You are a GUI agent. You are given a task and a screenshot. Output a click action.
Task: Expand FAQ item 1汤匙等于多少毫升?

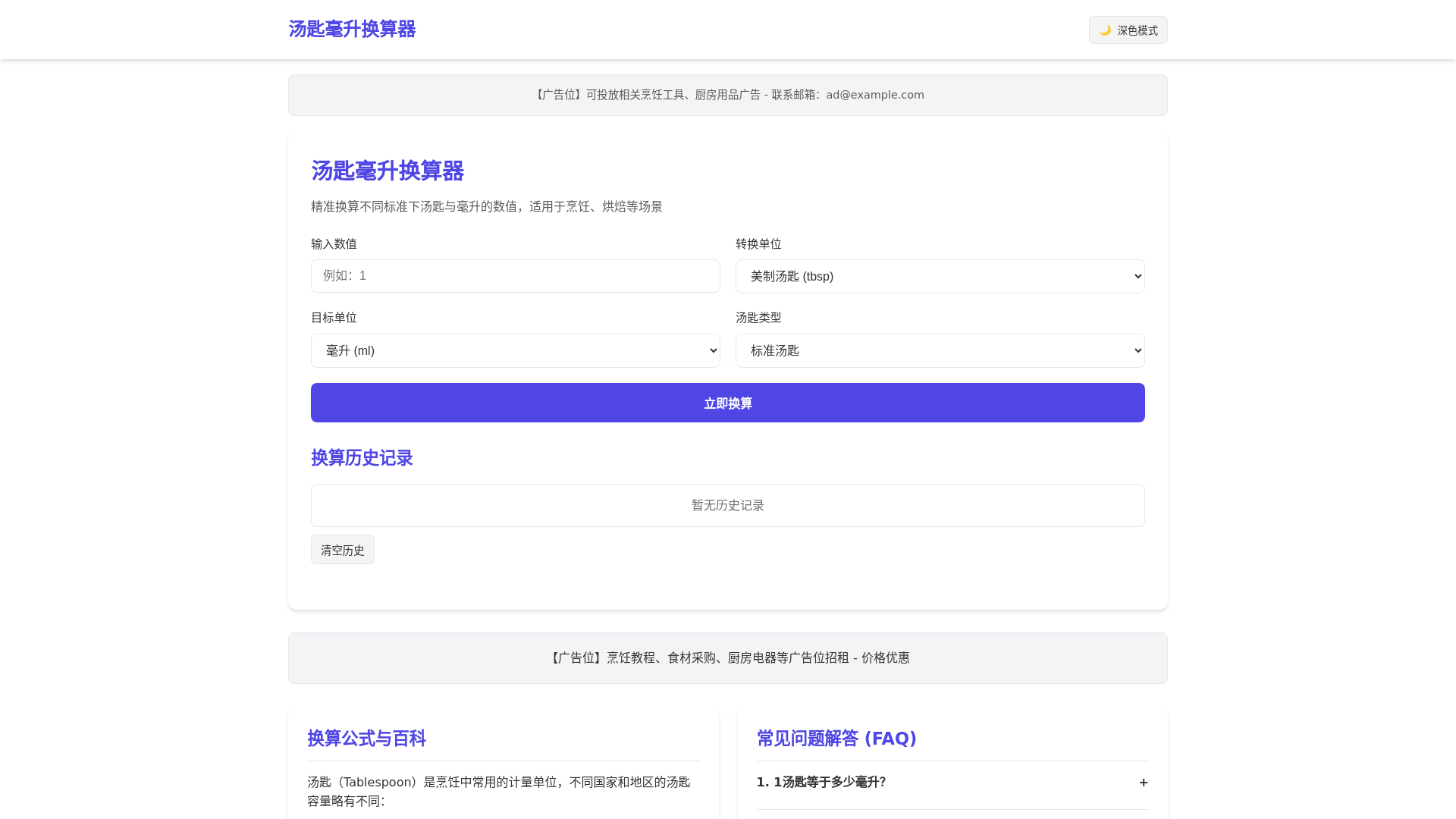[x=952, y=783]
